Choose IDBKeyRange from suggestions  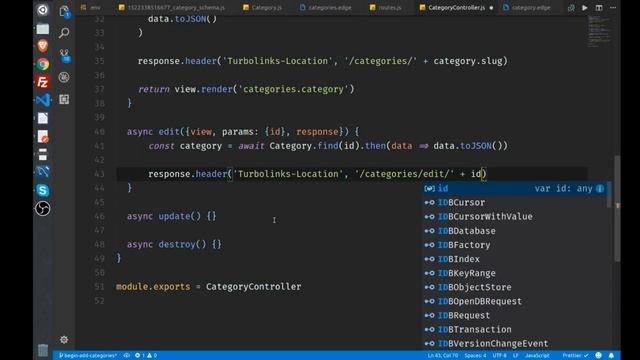(514, 273)
